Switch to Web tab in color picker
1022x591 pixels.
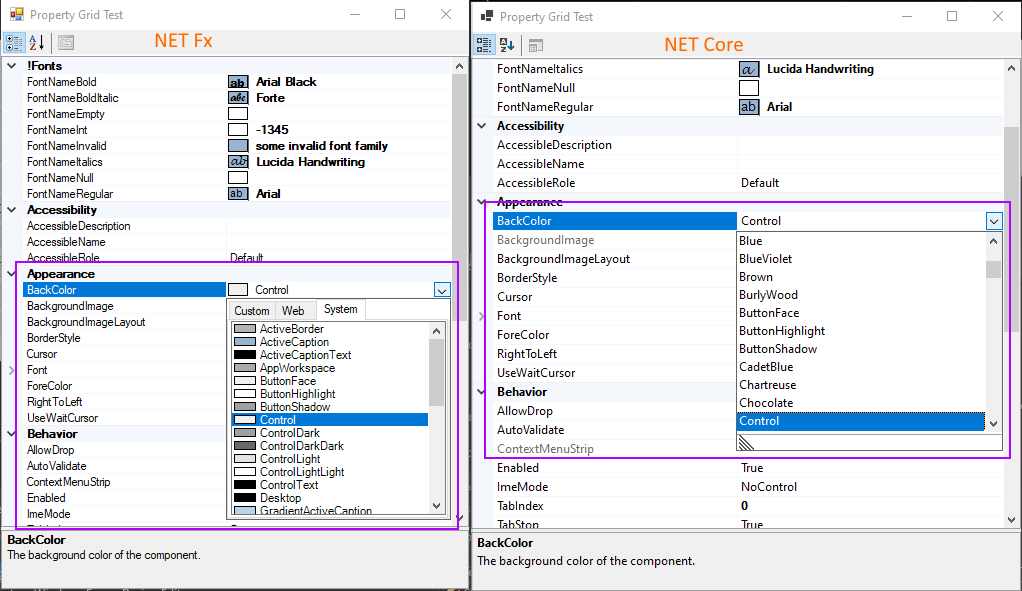coord(293,311)
